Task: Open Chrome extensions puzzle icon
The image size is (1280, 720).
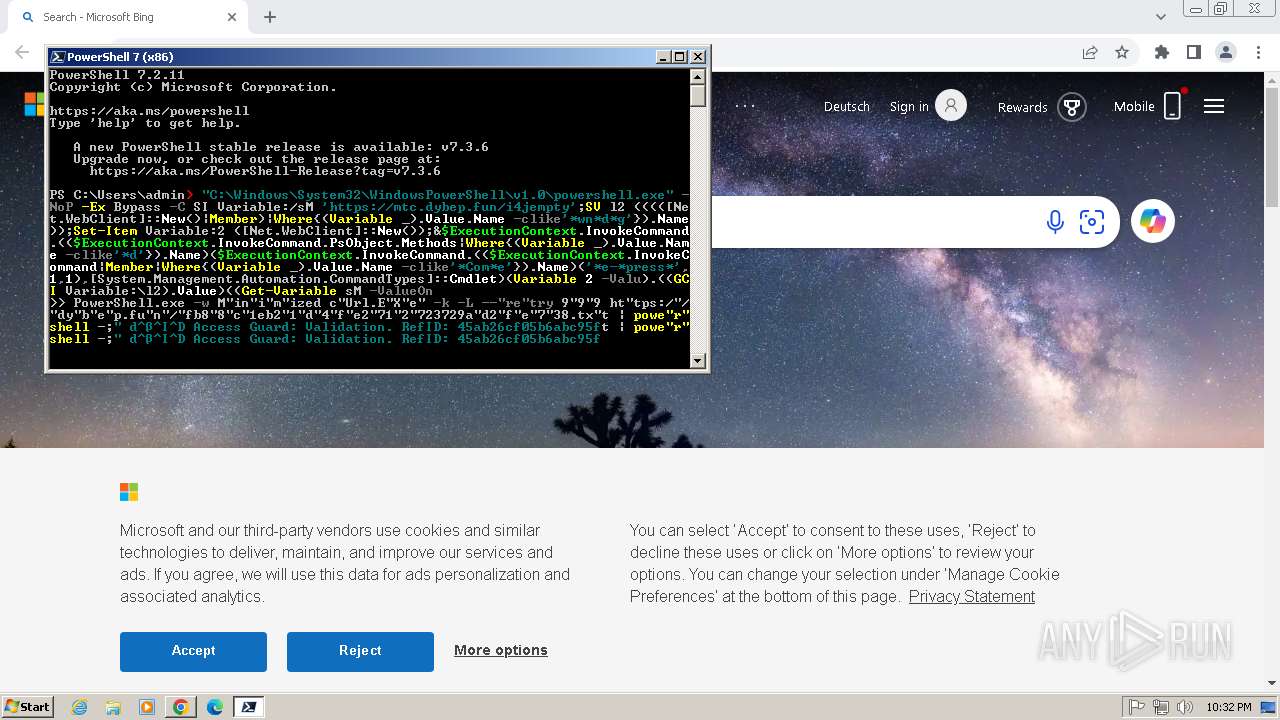Action: click(x=1161, y=52)
